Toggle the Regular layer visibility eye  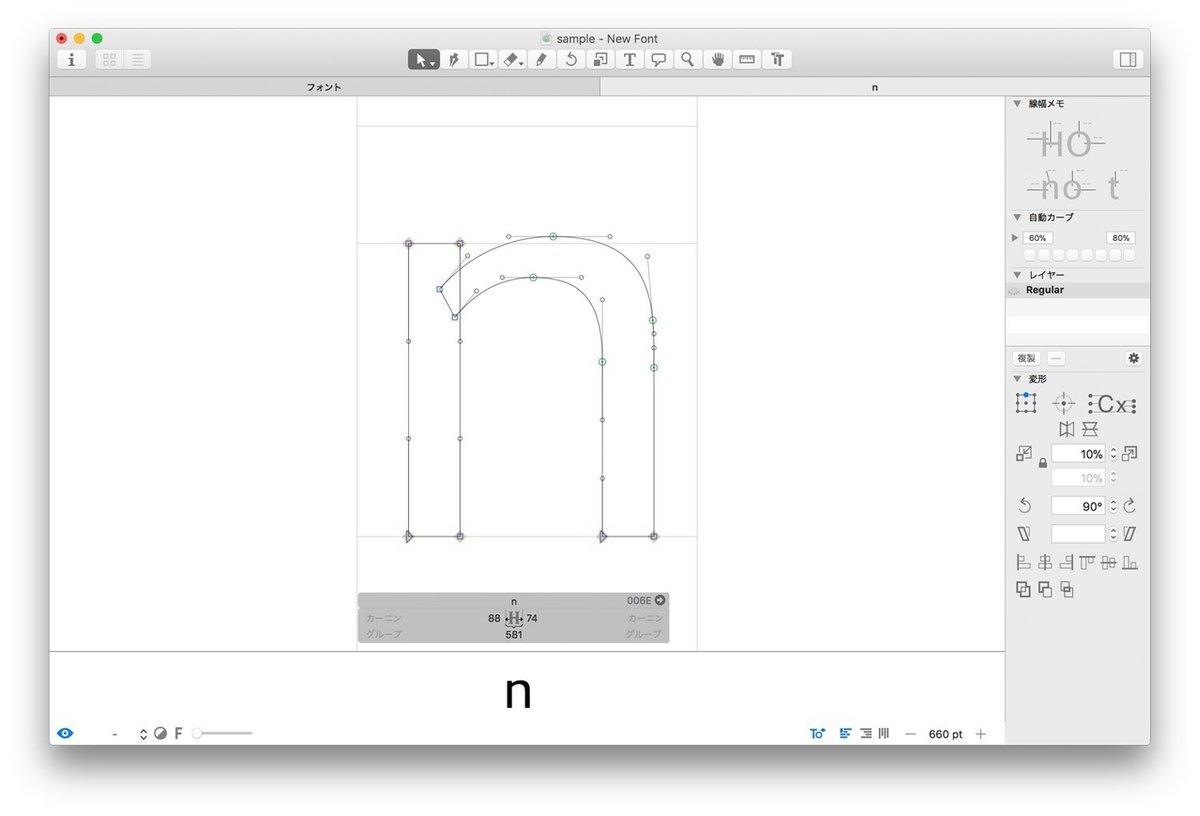[1015, 290]
